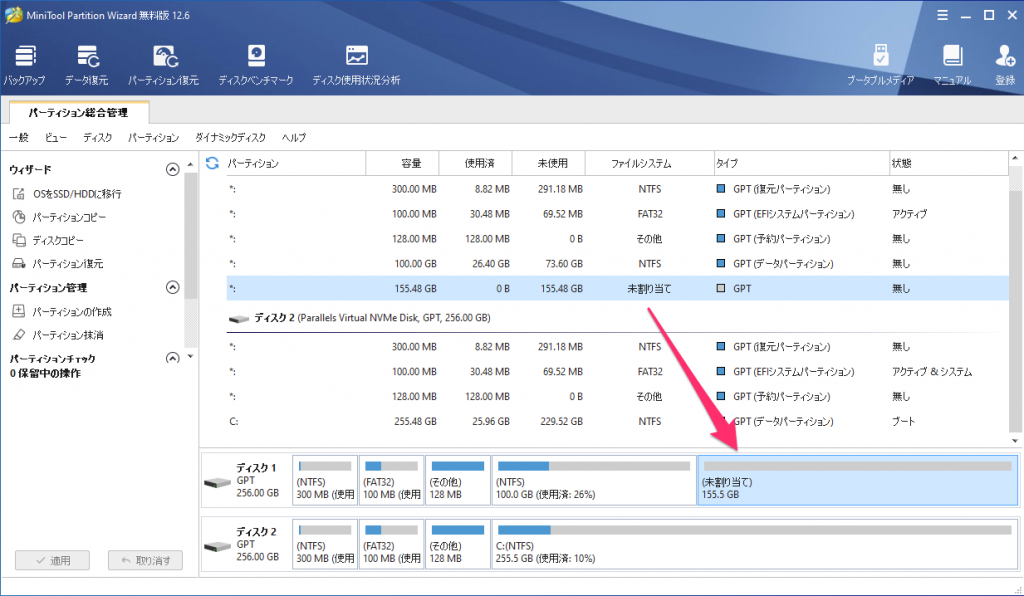Screen dimensions: 1024x596
Task: Click the 取り消す undo button
Action: click(145, 560)
